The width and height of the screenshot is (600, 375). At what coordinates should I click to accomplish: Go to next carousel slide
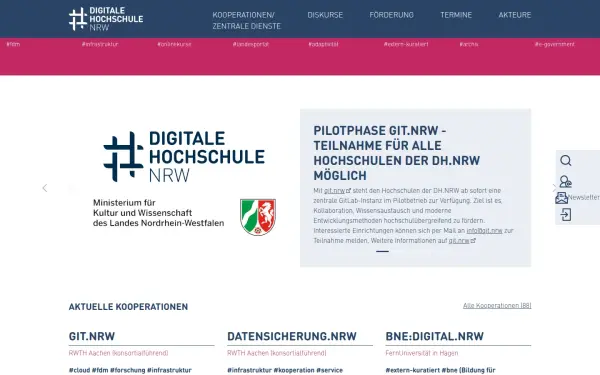click(x=554, y=188)
